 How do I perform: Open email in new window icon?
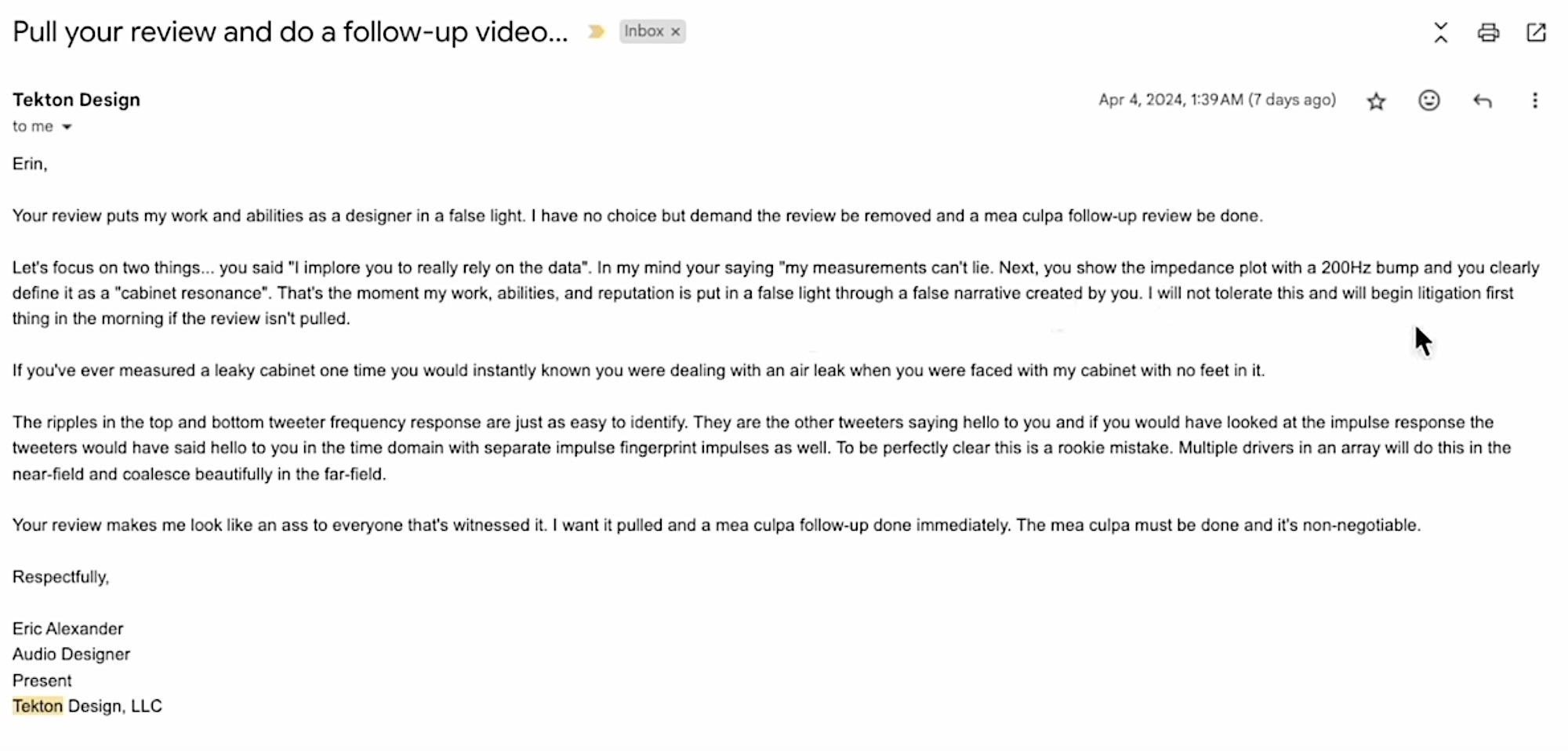coord(1536,32)
